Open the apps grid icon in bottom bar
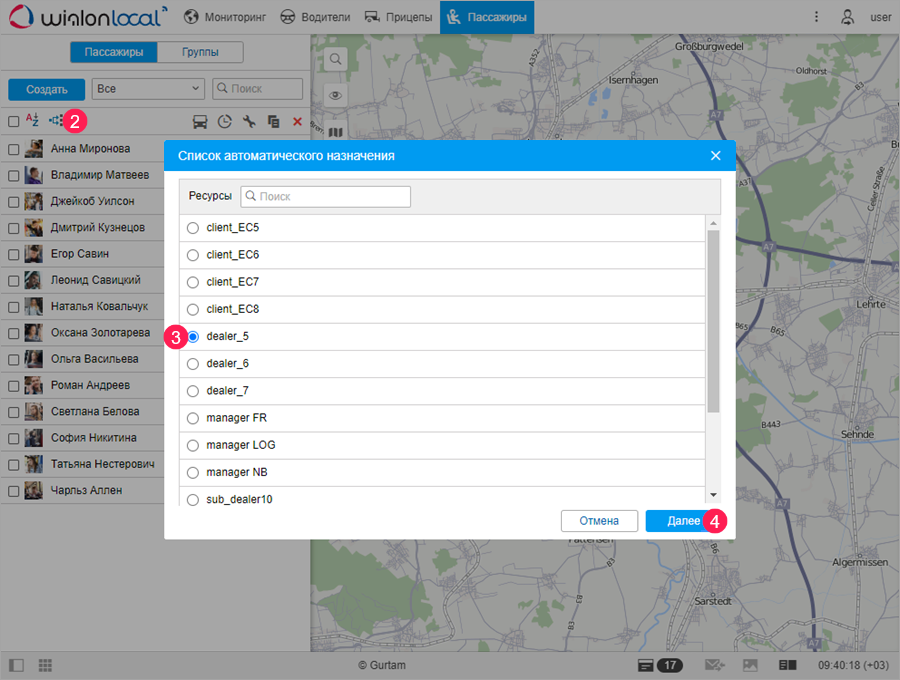Screen dimensions: 900x680 tap(45, 665)
